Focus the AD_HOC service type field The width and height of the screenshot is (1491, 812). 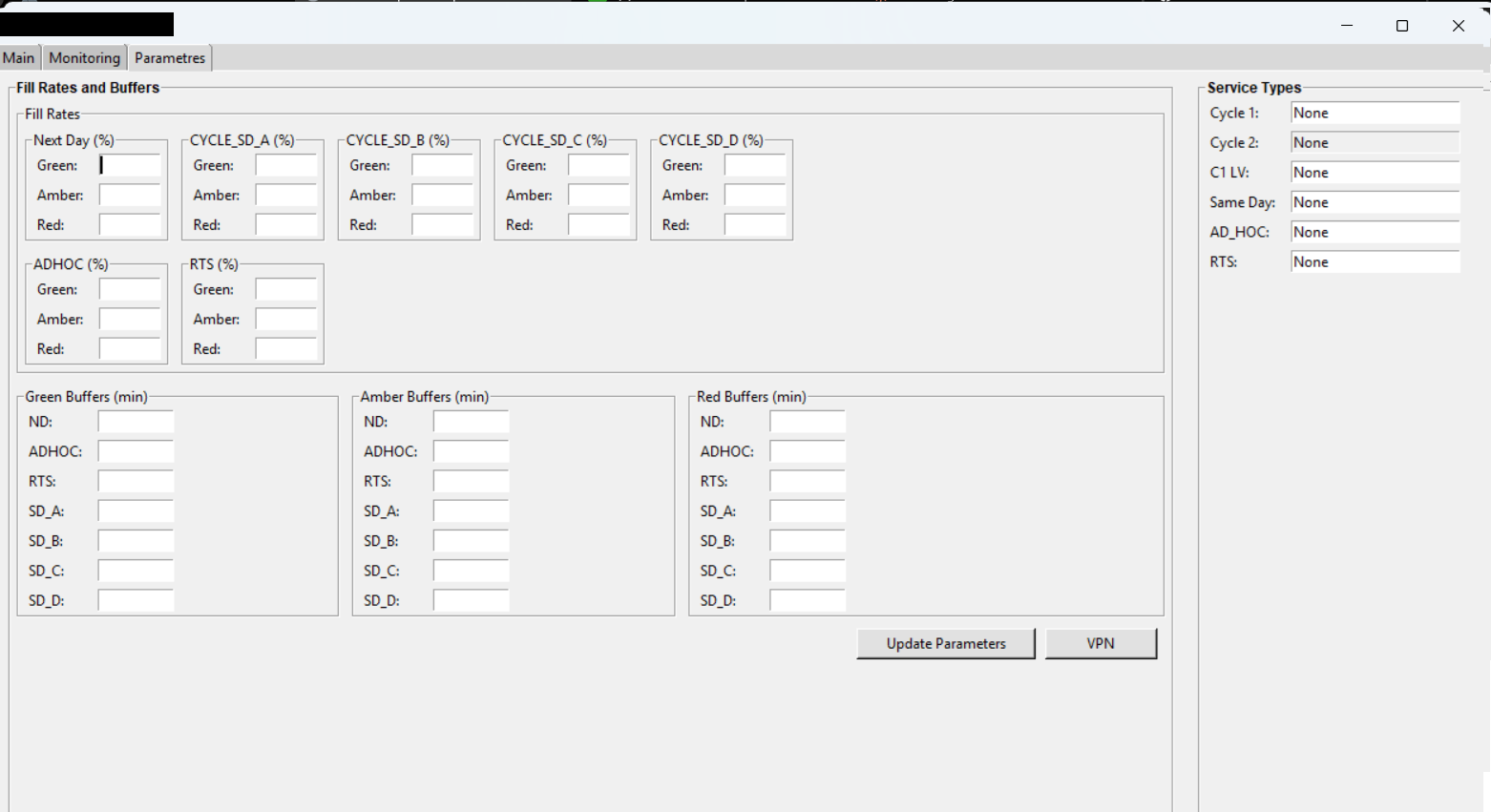[1375, 233]
